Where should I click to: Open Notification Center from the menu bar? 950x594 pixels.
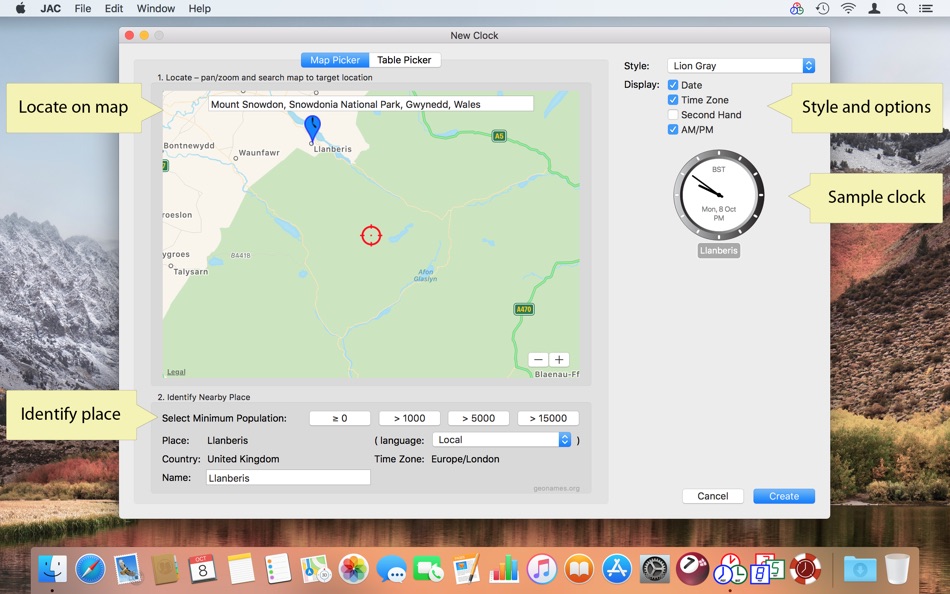click(926, 8)
